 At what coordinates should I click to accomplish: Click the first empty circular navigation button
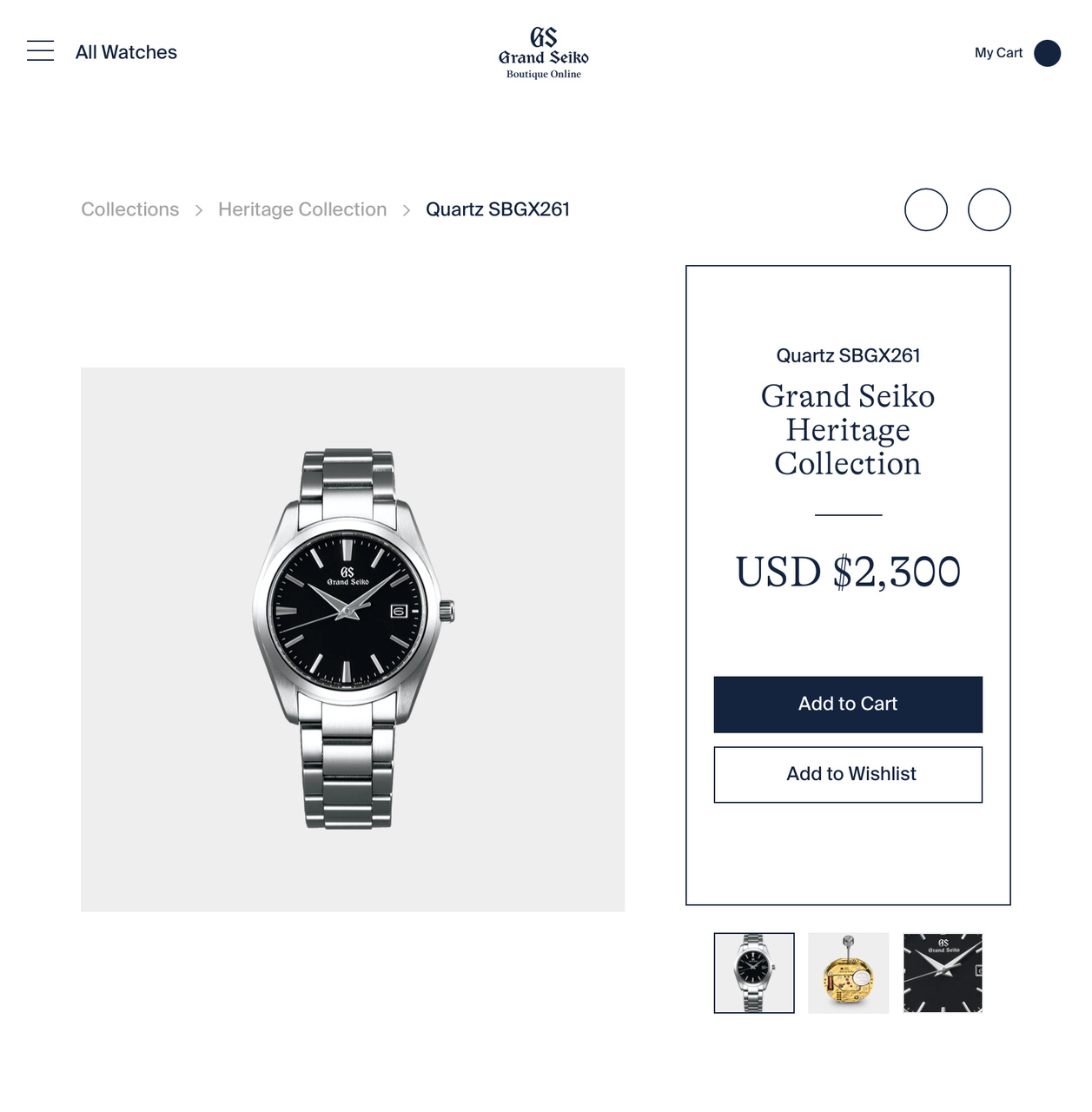pos(926,209)
